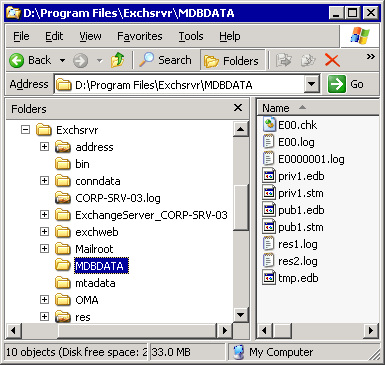Click the E00.chk file icon

click(x=269, y=125)
